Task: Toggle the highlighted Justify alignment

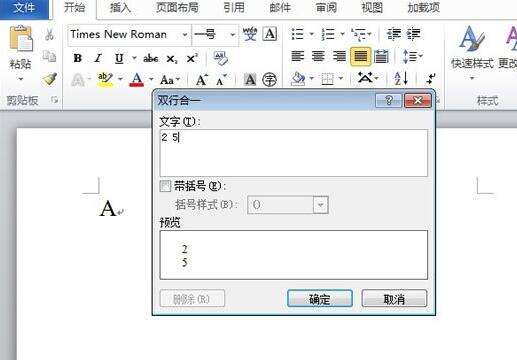Action: coord(360,56)
